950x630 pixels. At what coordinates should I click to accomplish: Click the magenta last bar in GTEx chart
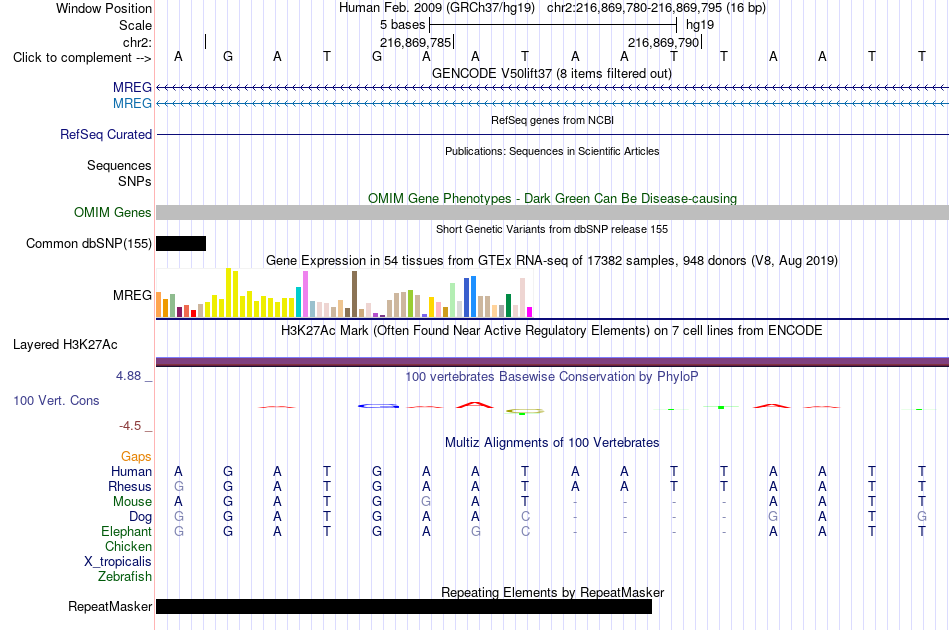click(x=530, y=312)
